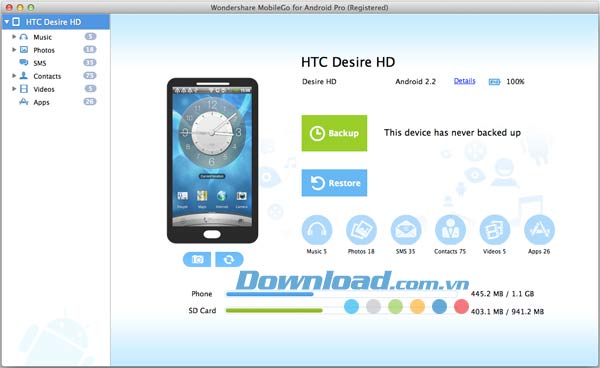Expand the Videos tree item
The image size is (600, 368).
(14, 89)
